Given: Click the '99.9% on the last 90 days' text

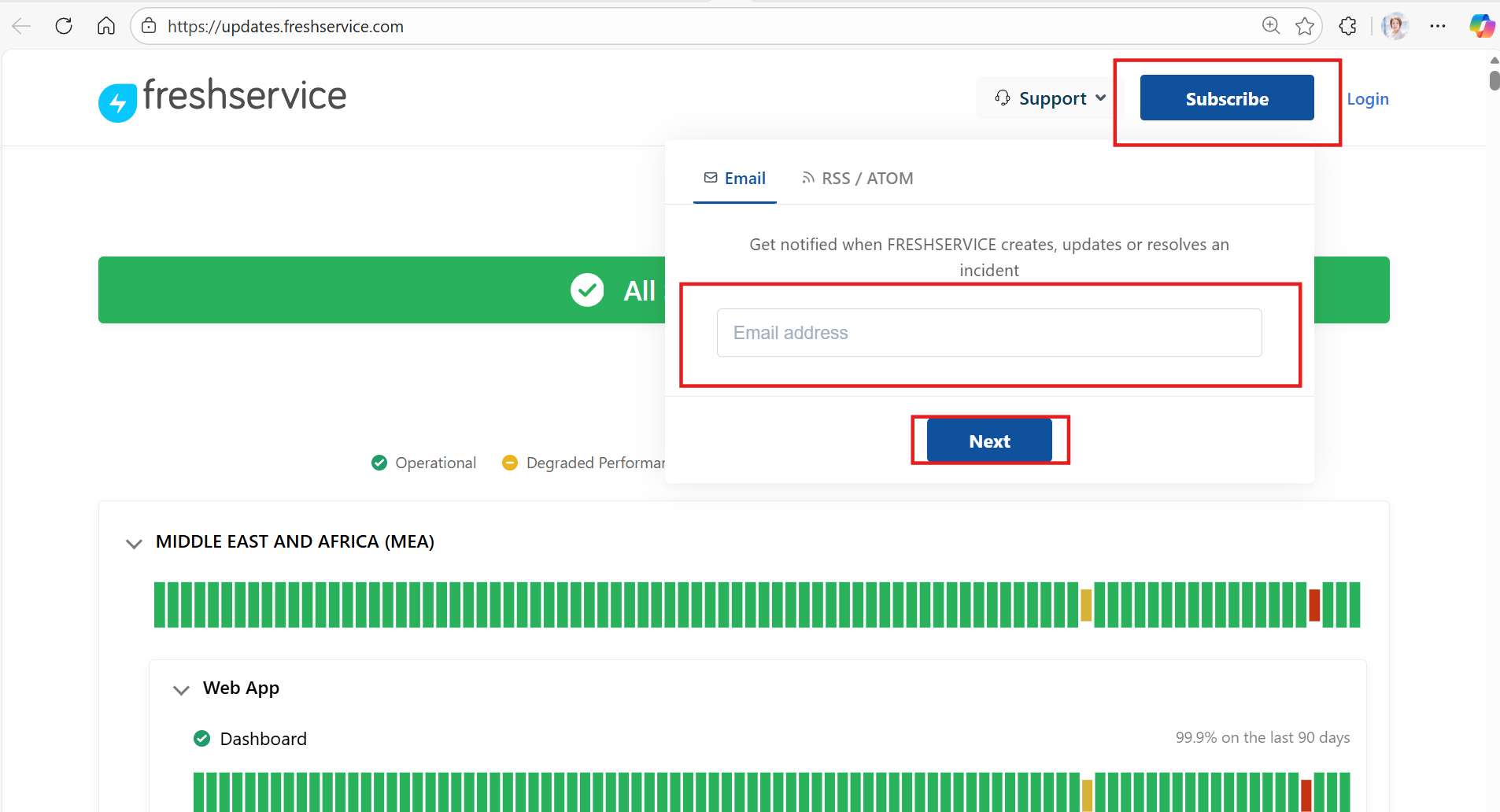Looking at the screenshot, I should tap(1262, 737).
